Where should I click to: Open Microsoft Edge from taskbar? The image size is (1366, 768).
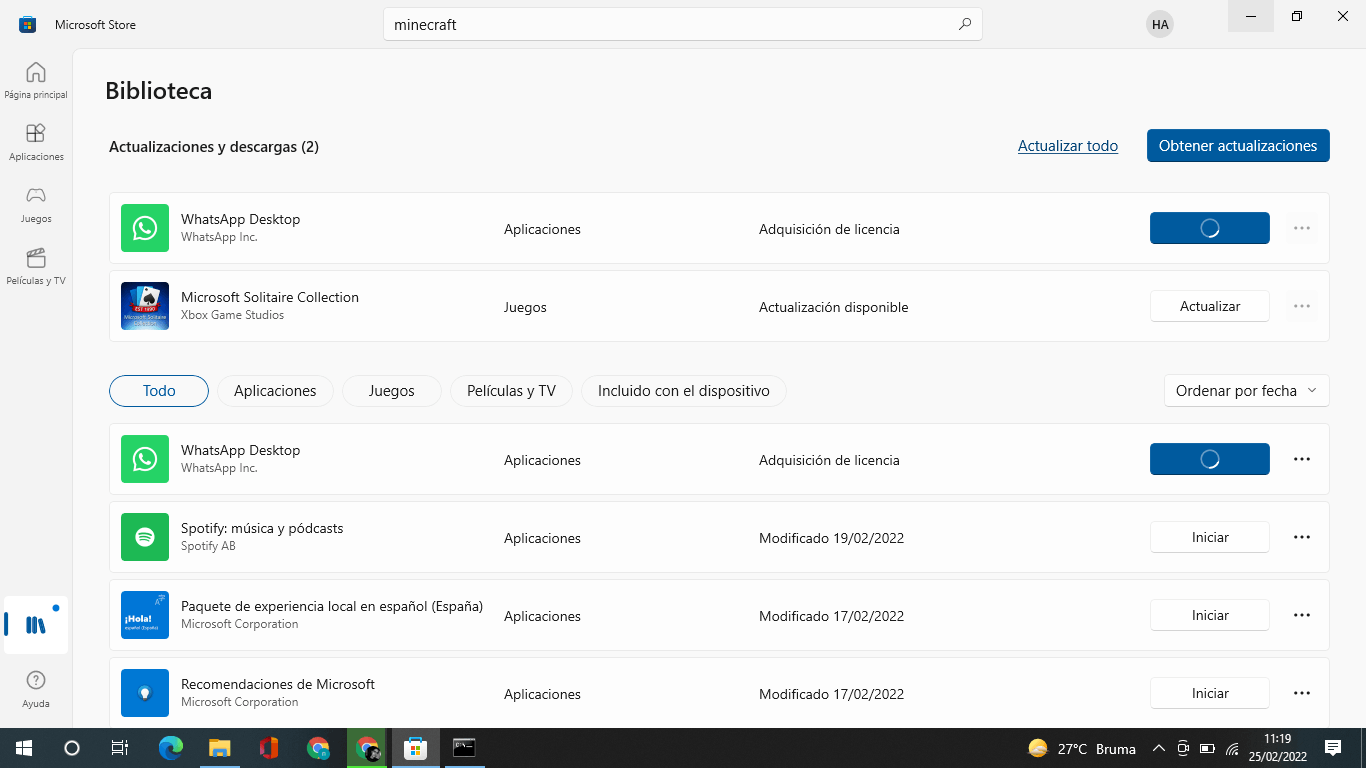pyautogui.click(x=171, y=748)
